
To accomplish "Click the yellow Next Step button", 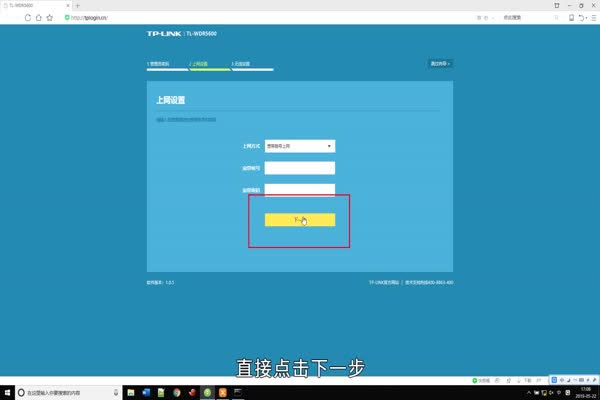I will 299,220.
